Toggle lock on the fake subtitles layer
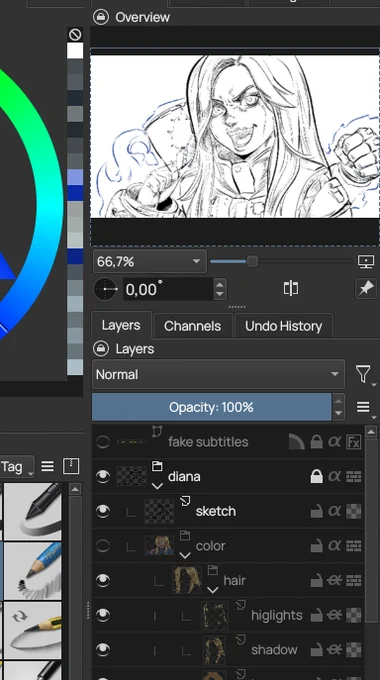The image size is (380, 680). tap(317, 442)
